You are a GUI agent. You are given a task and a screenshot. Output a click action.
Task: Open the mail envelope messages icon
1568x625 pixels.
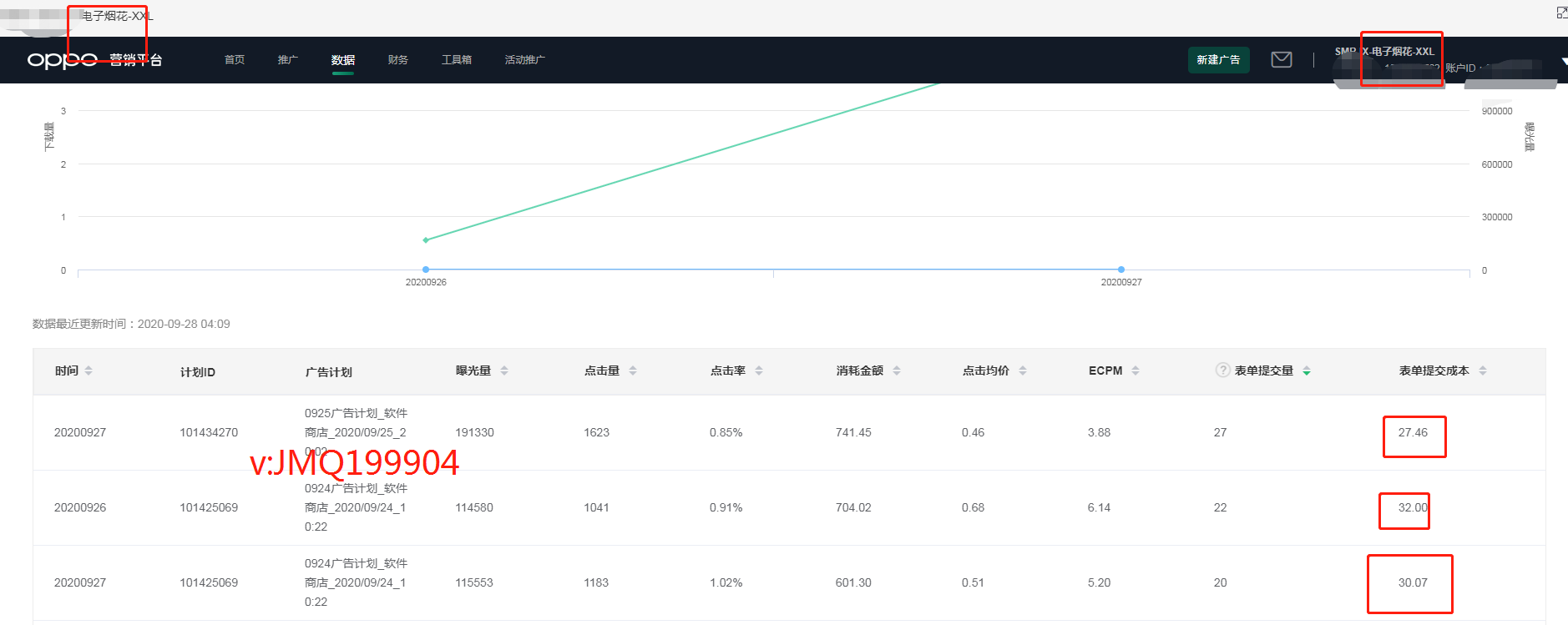tap(1281, 59)
